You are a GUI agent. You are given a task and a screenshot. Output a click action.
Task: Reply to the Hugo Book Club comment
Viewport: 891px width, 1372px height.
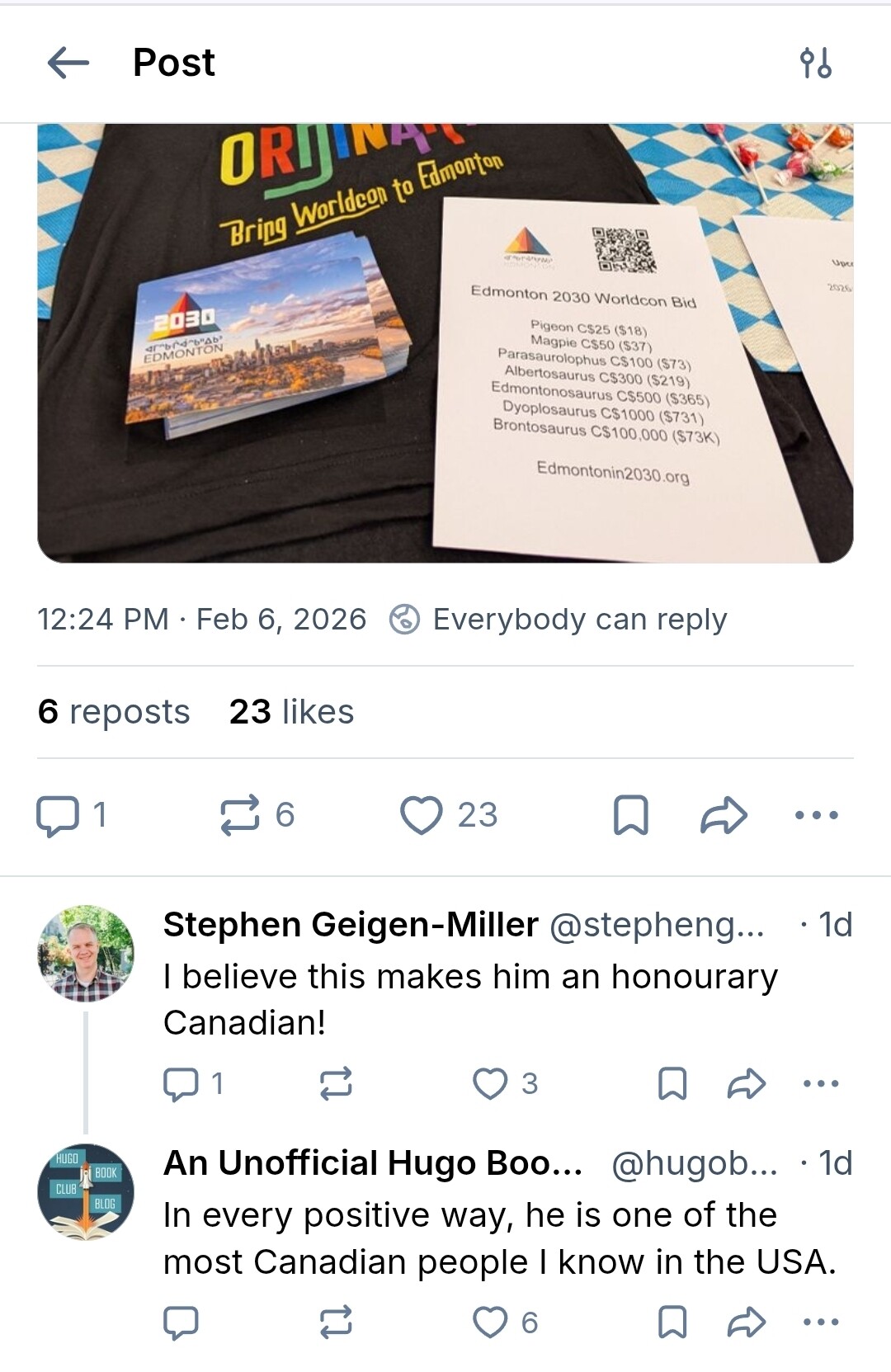point(181,1322)
